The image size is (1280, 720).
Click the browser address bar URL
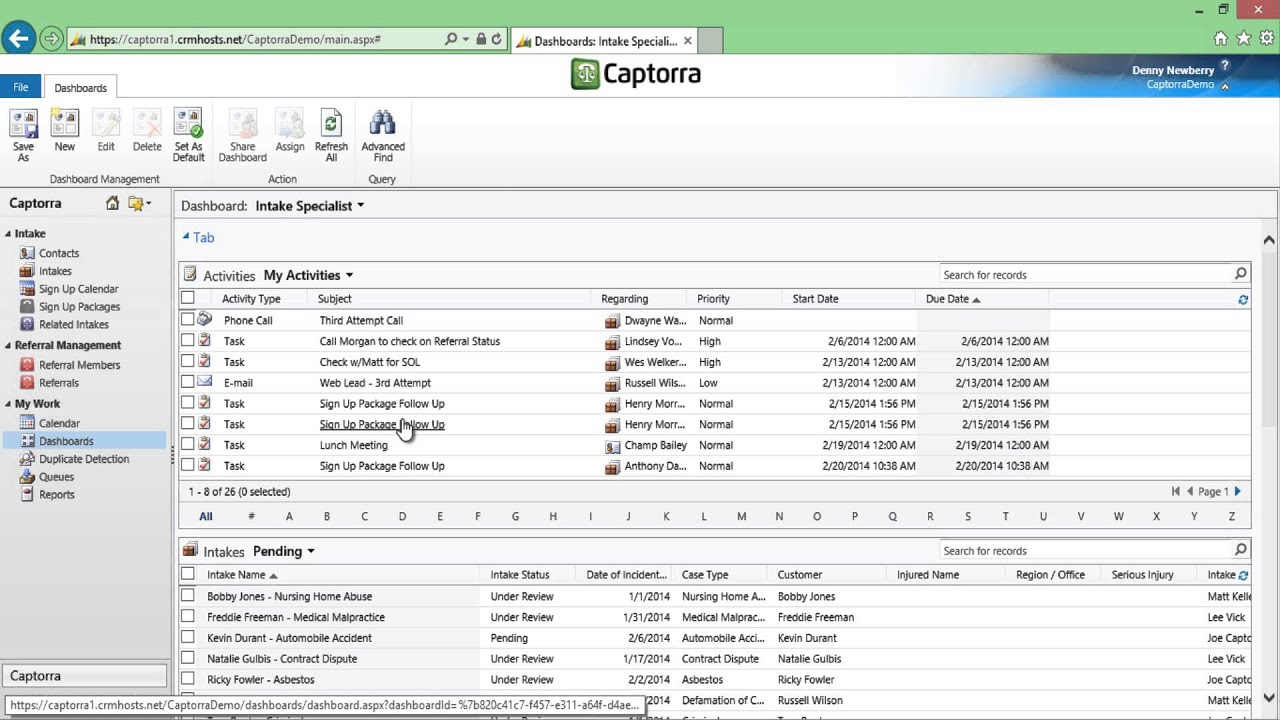click(x=235, y=40)
